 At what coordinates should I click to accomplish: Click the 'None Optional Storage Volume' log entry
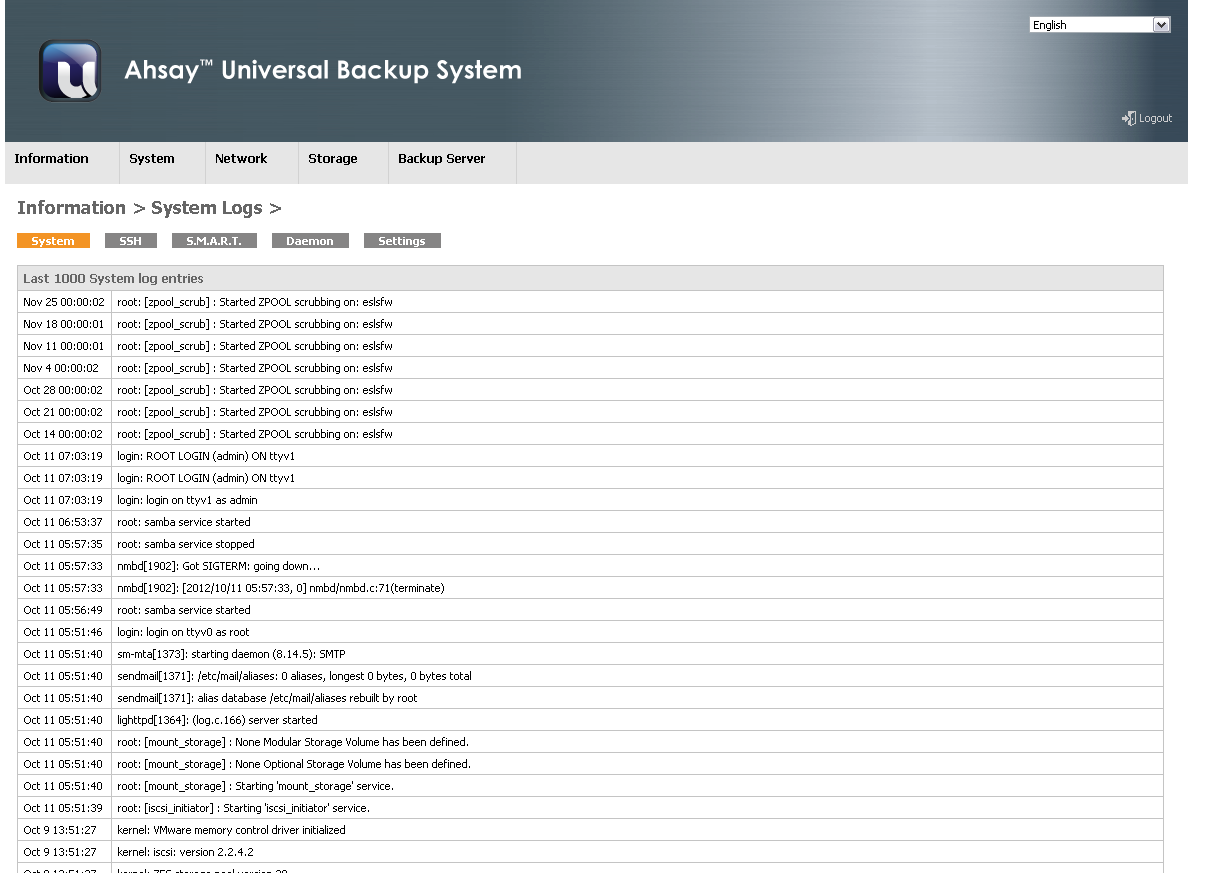294,764
